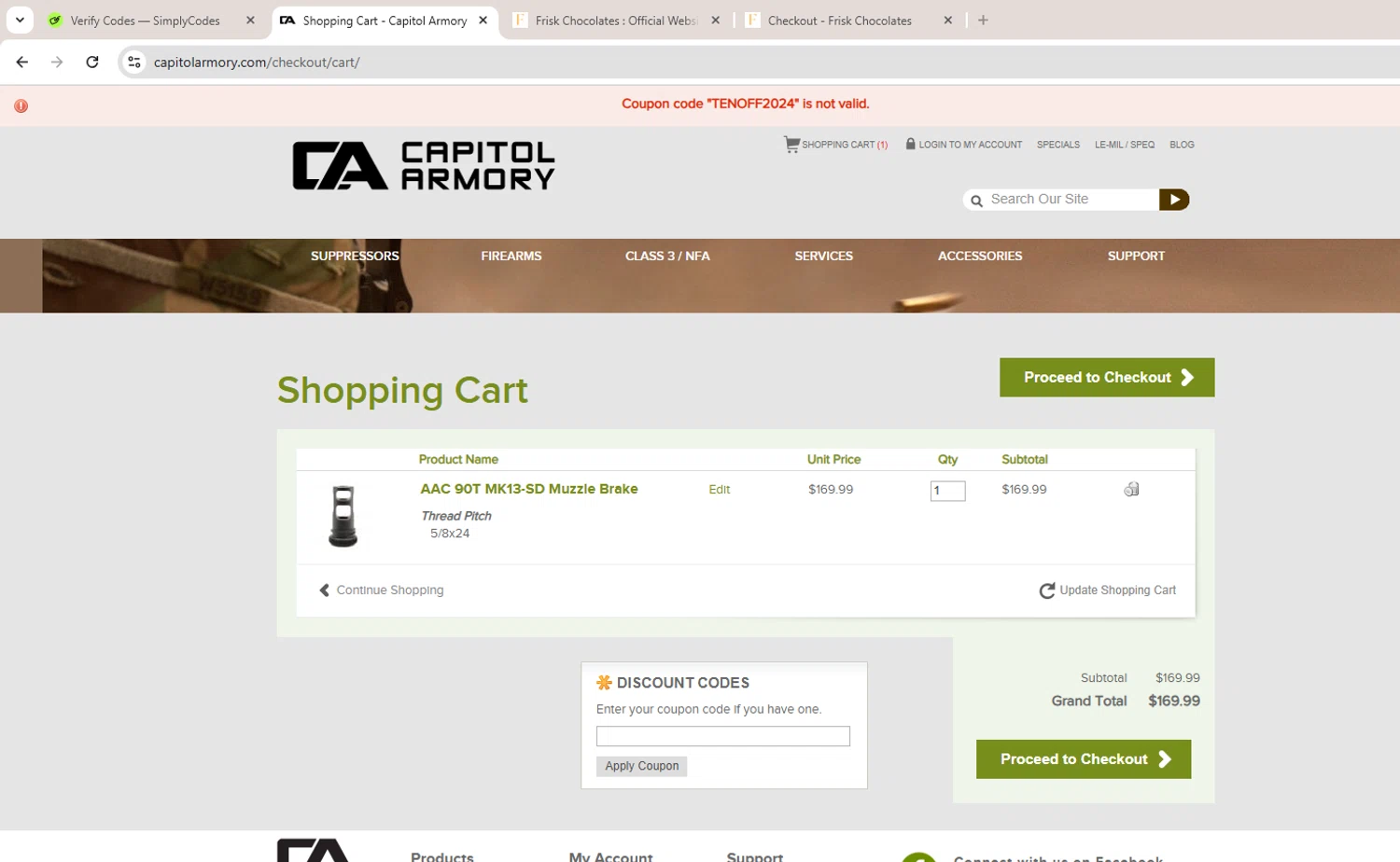Image resolution: width=1400 pixels, height=862 pixels.
Task: Close the Frisk Chocolates Official Website tab
Action: tap(715, 21)
